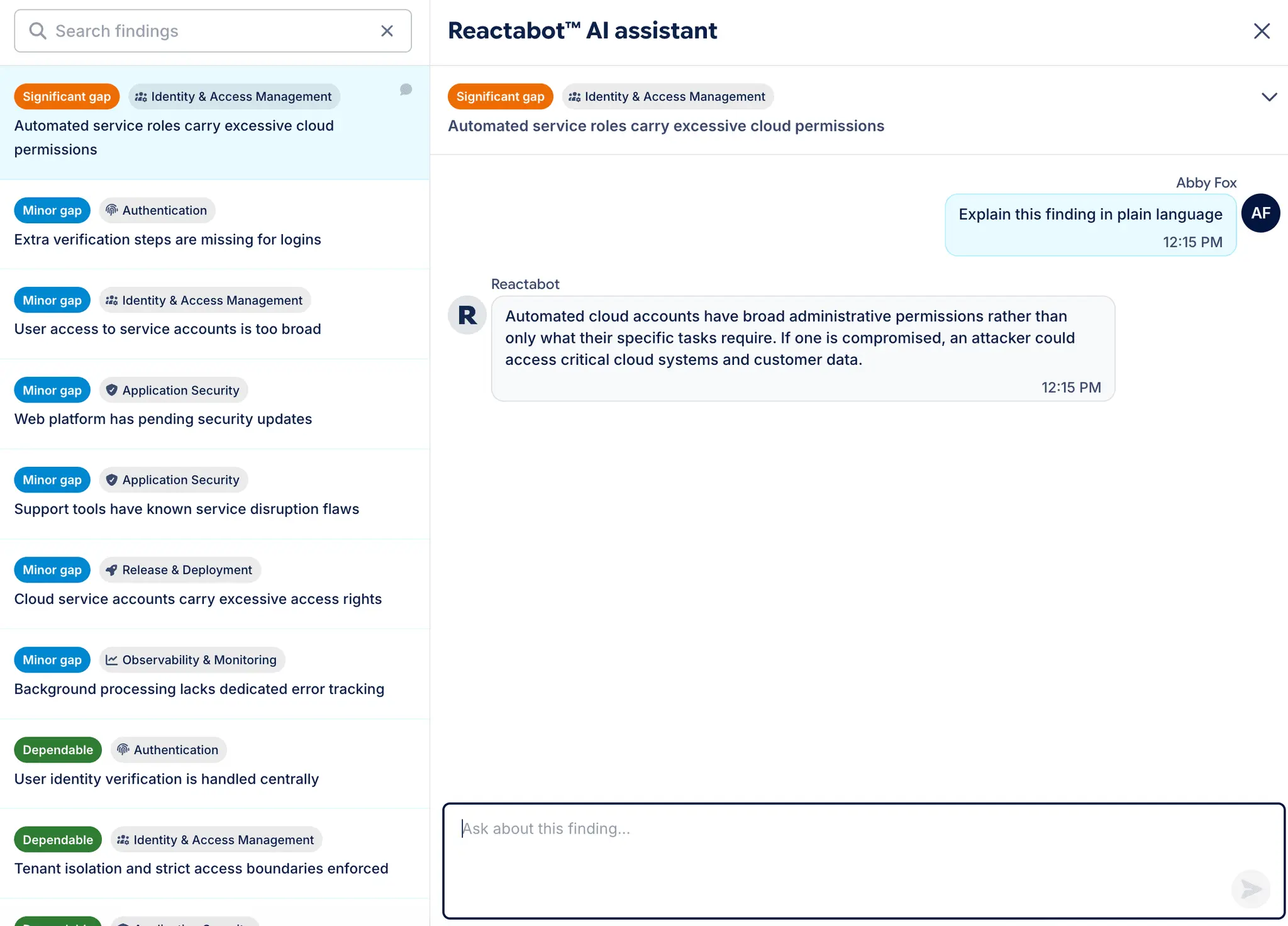Viewport: 1288px width, 926px height.
Task: Click the Authentication tag on the Extra verification finding
Action: click(x=157, y=210)
